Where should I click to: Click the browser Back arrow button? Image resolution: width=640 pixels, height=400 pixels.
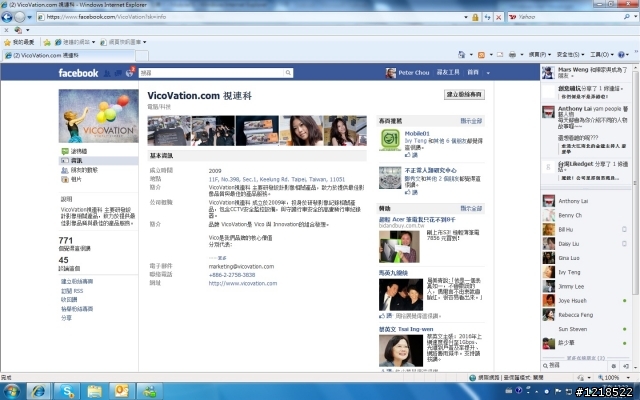pos(7,17)
